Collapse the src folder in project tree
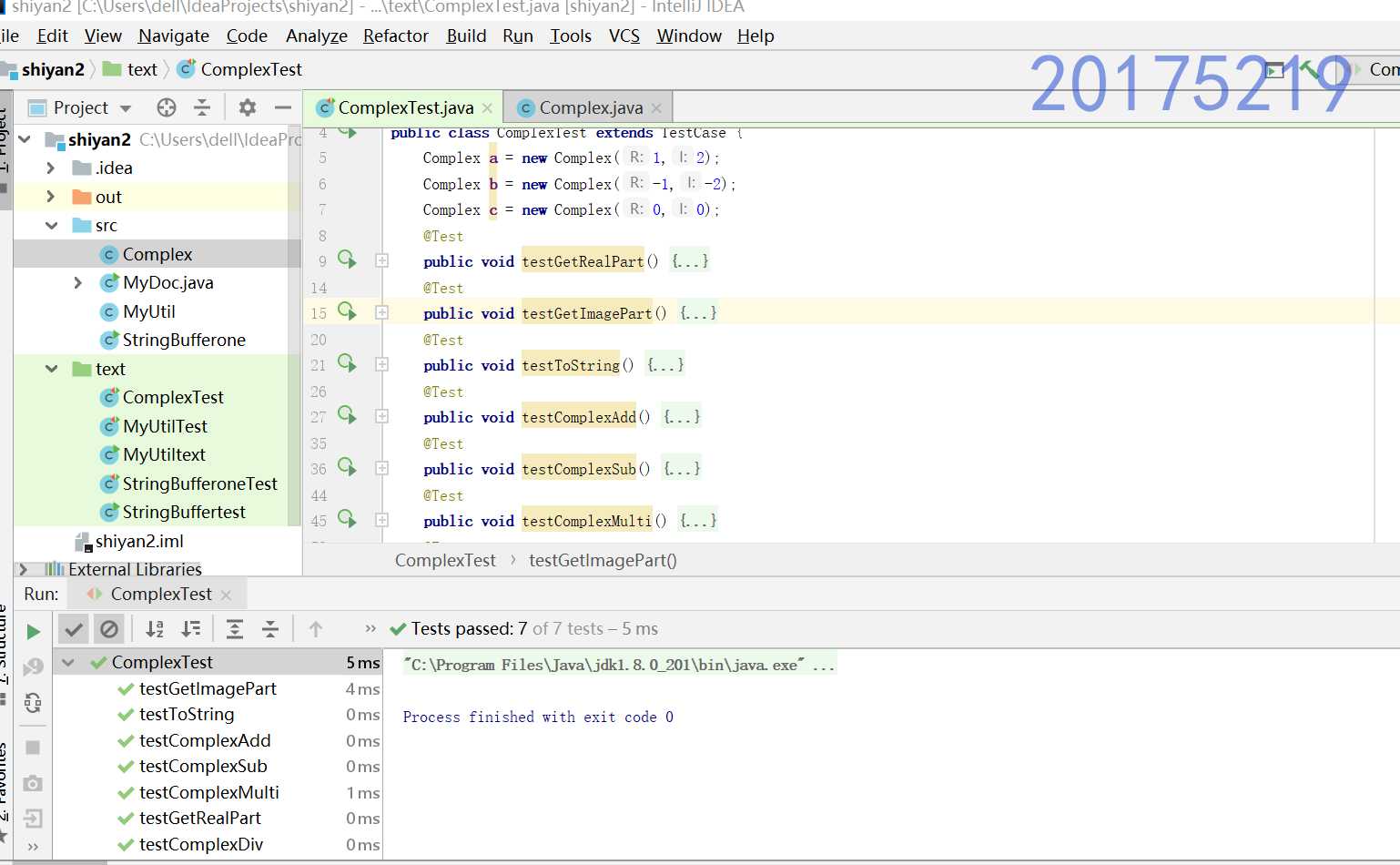This screenshot has height=865, width=1400. click(51, 226)
